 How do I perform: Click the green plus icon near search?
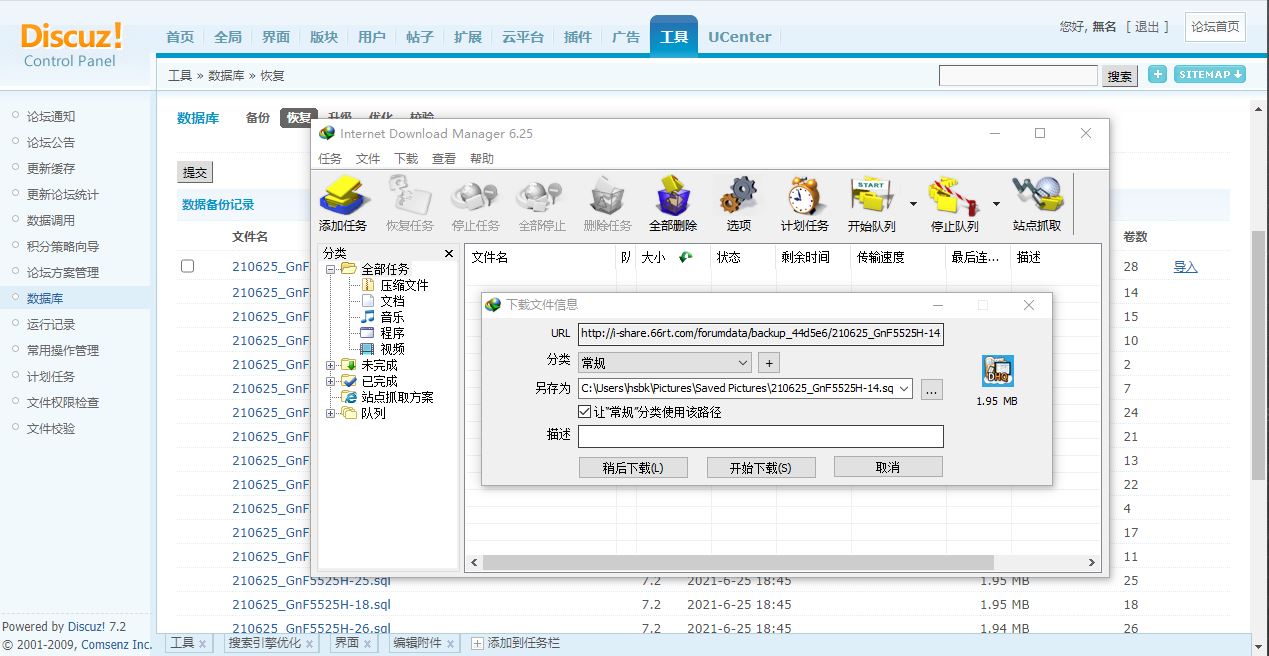[x=1157, y=74]
